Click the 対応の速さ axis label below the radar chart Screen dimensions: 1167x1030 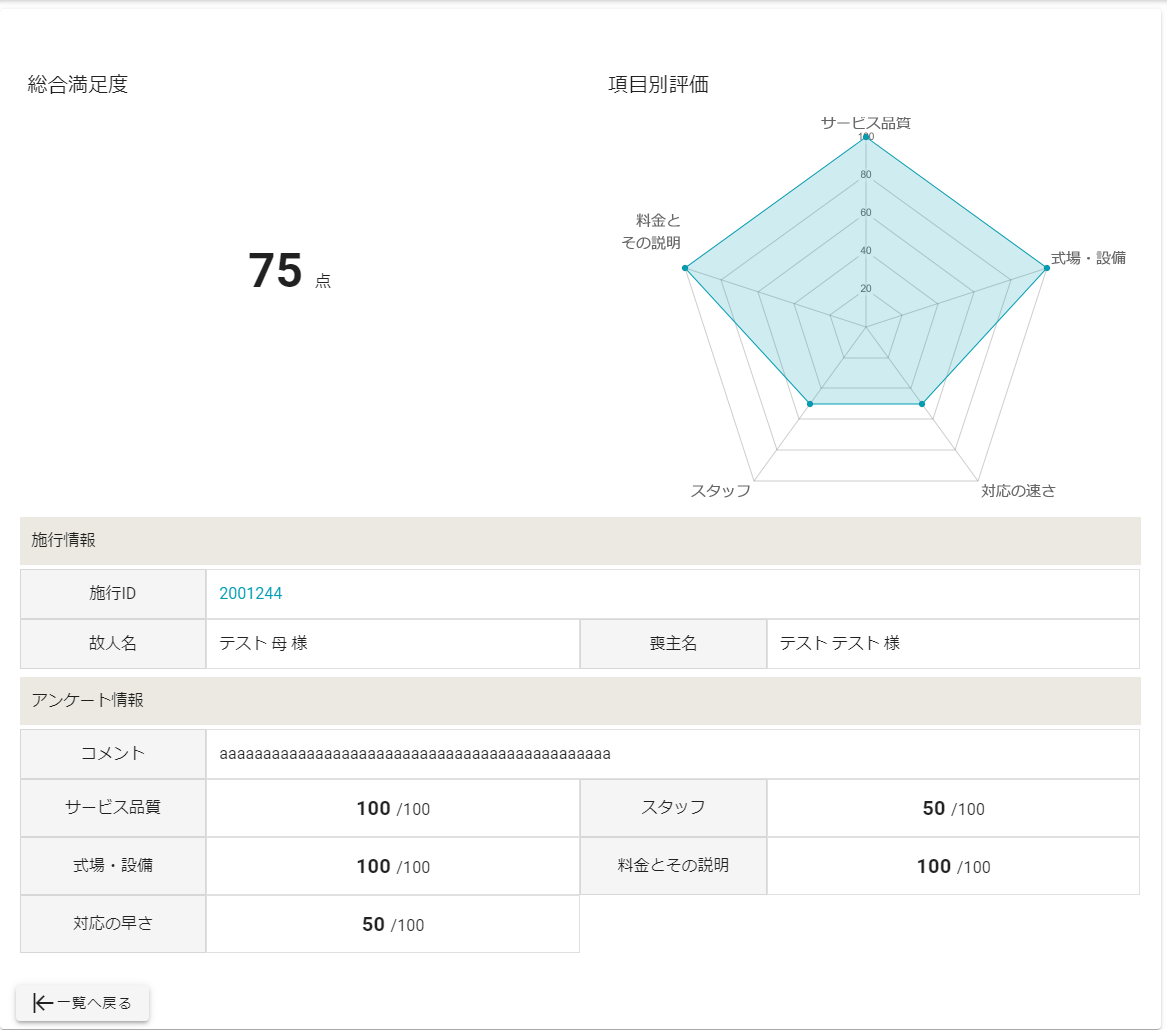[x=1018, y=491]
